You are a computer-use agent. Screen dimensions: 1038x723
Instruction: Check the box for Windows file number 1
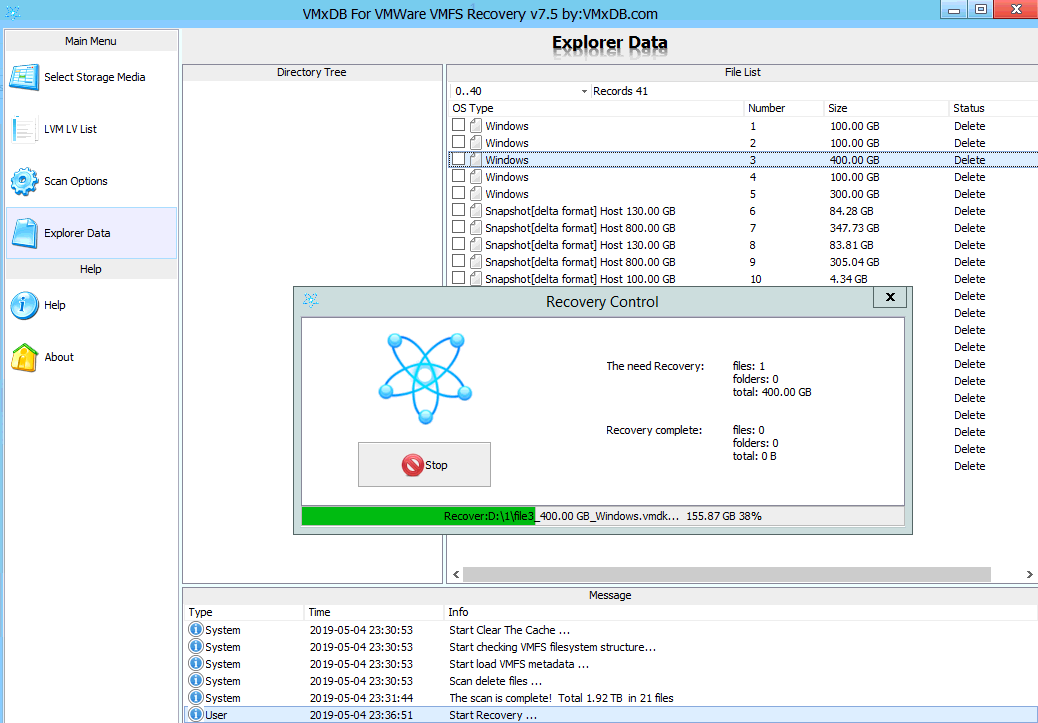click(458, 124)
